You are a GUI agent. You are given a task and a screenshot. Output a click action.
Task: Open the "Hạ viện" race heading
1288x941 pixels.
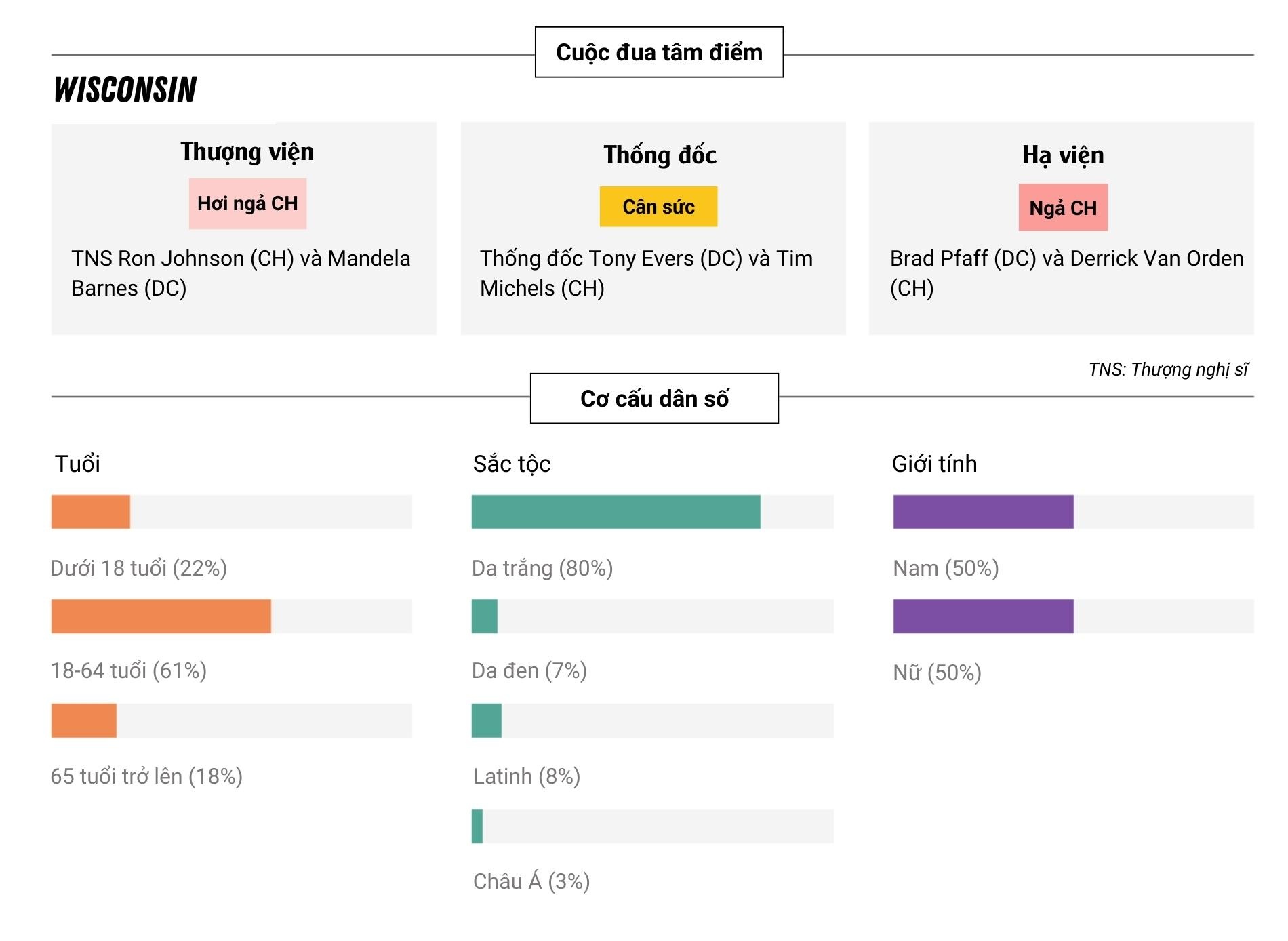pos(1062,155)
